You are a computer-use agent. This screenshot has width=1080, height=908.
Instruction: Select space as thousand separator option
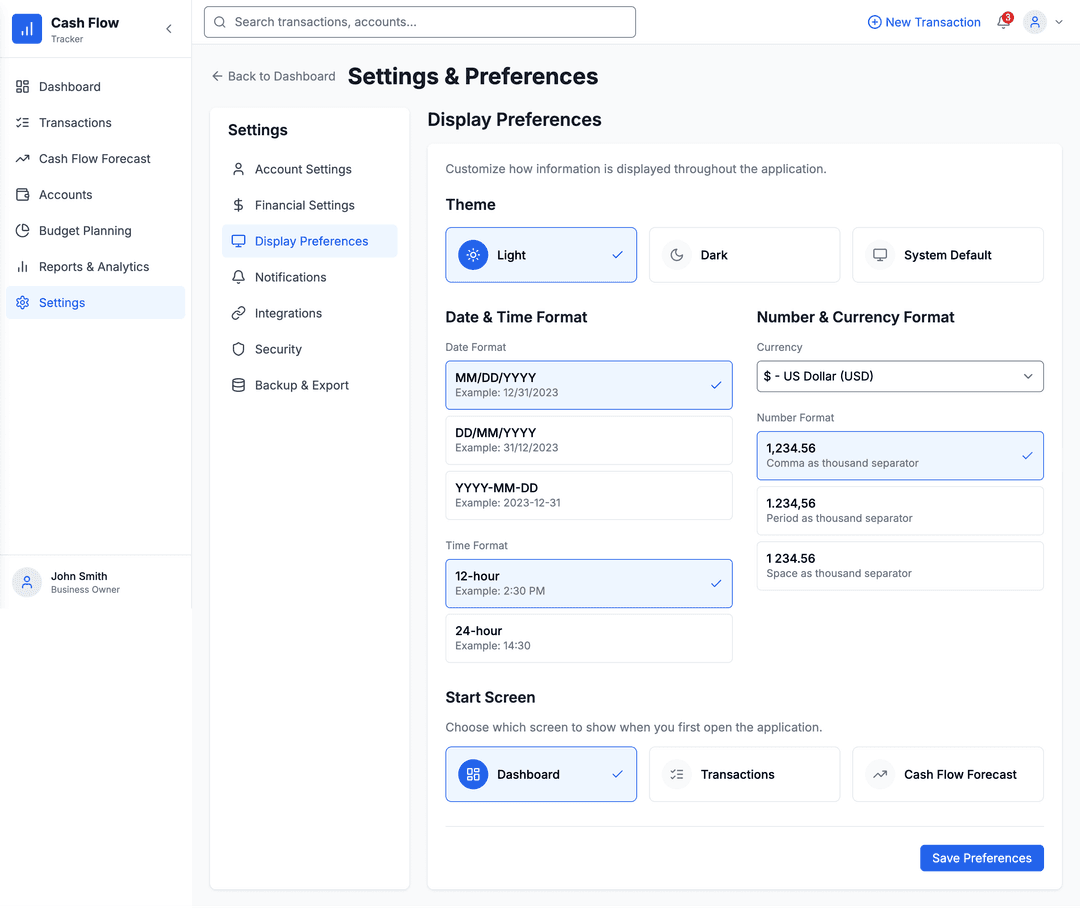pos(899,566)
